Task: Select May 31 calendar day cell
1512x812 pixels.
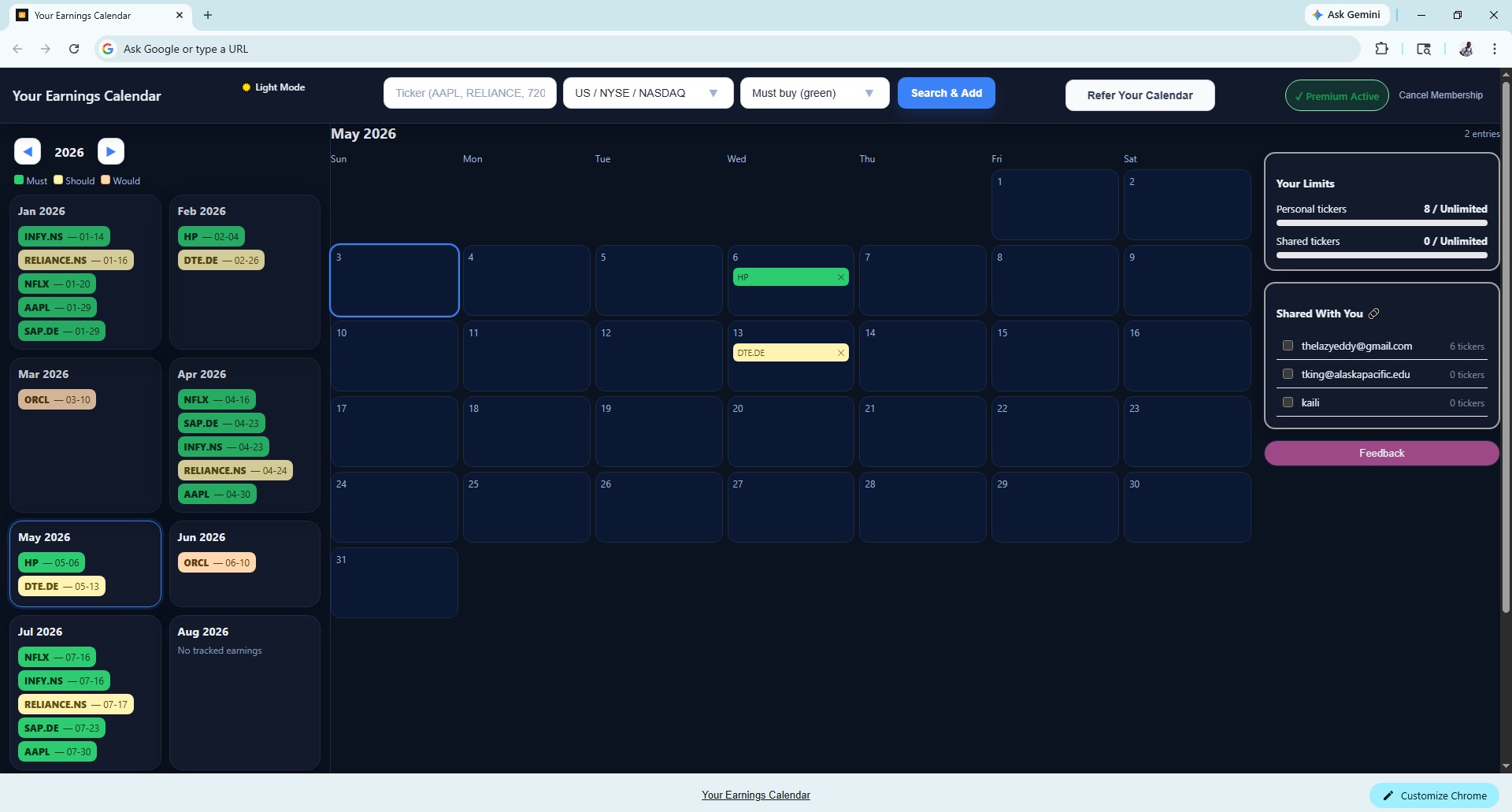Action: pyautogui.click(x=395, y=583)
